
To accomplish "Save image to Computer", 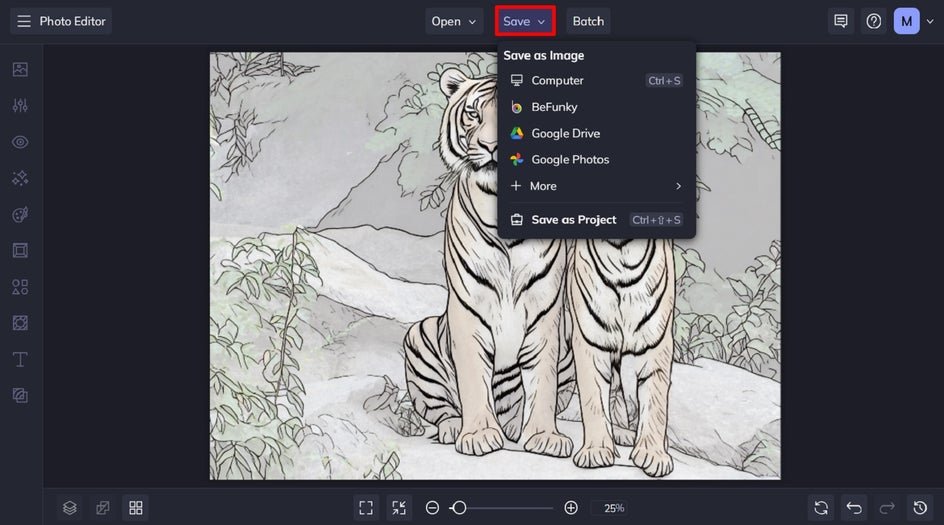I will pos(596,81).
